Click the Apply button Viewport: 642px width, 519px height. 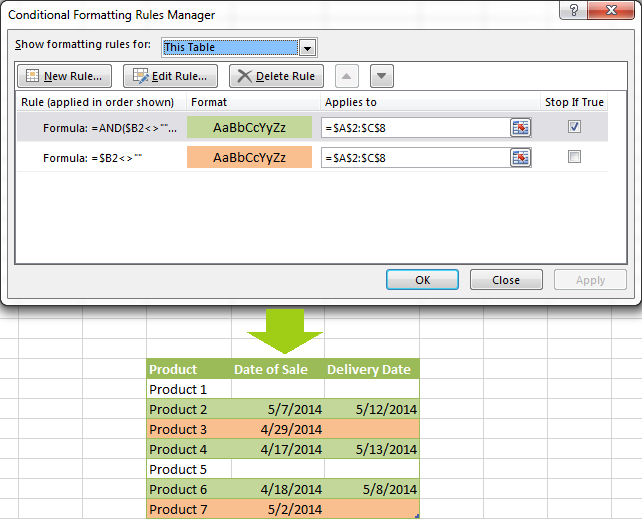click(x=590, y=280)
